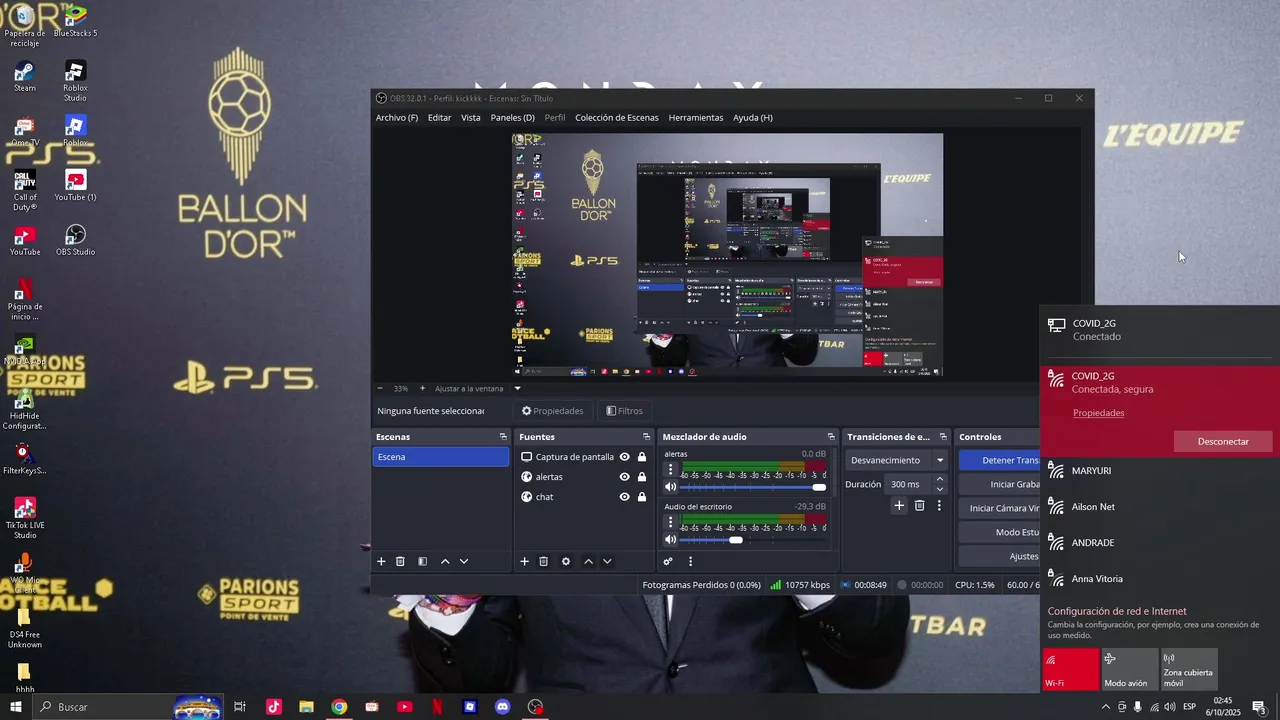This screenshot has height=720, width=1280.
Task: Click the alertas volume slider
Action: 755,487
